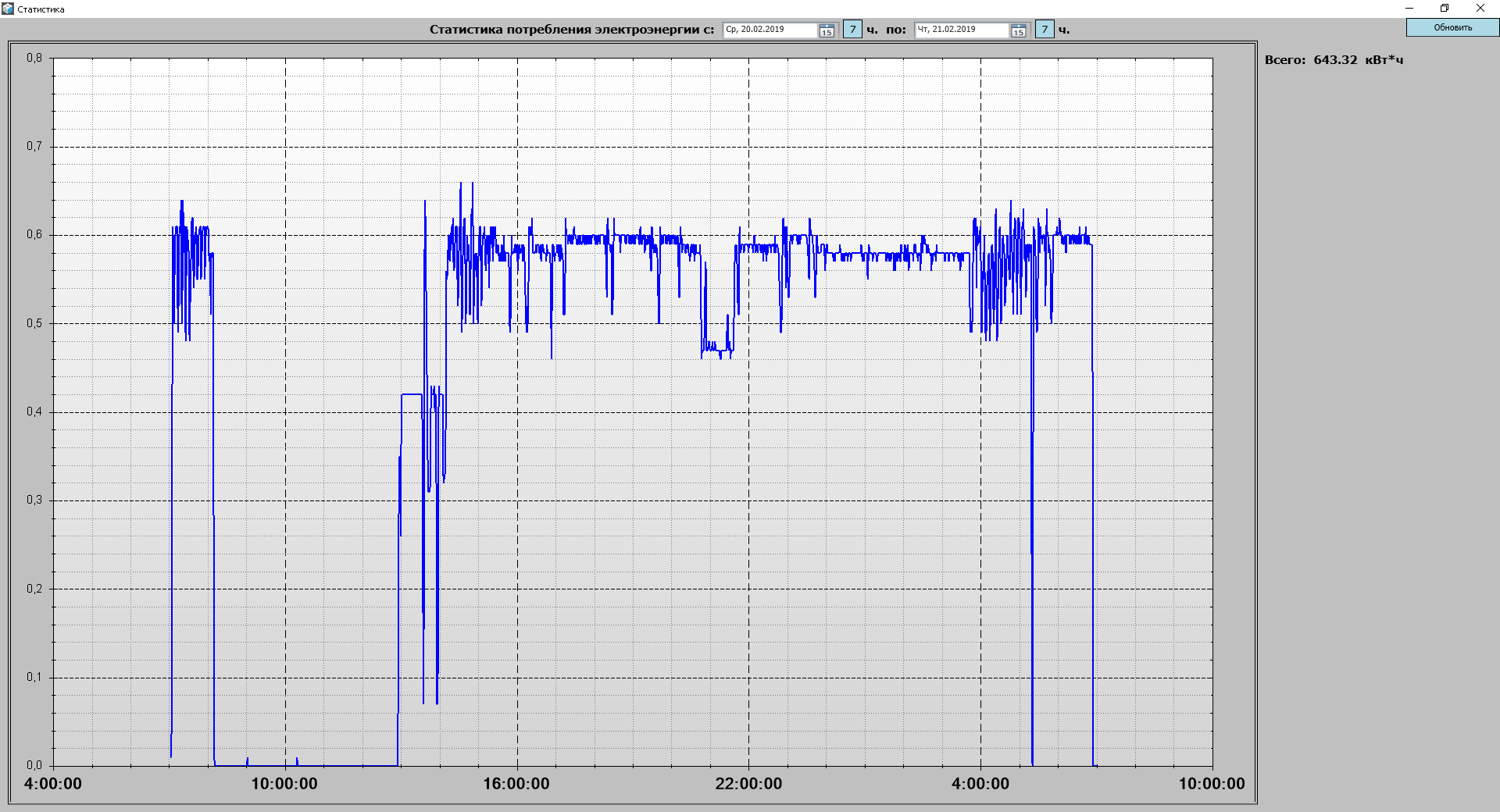Screen dimensions: 1500x812
Task: Click the 0,7 value on vertical axis
Action: pos(34,146)
